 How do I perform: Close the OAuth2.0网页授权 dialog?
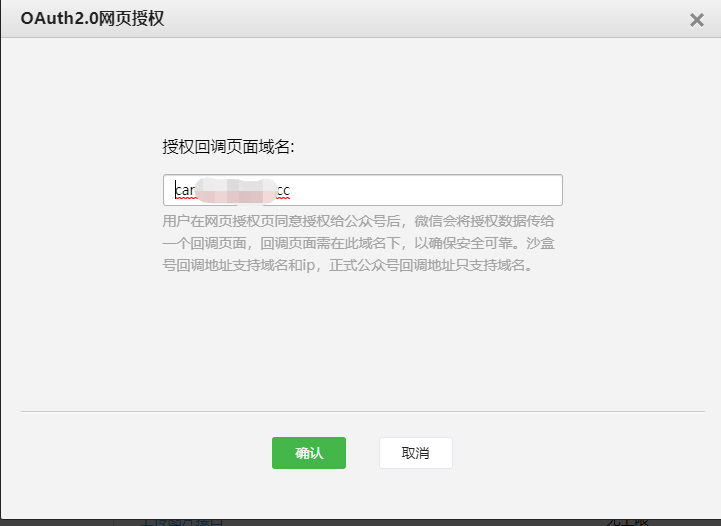[x=697, y=20]
